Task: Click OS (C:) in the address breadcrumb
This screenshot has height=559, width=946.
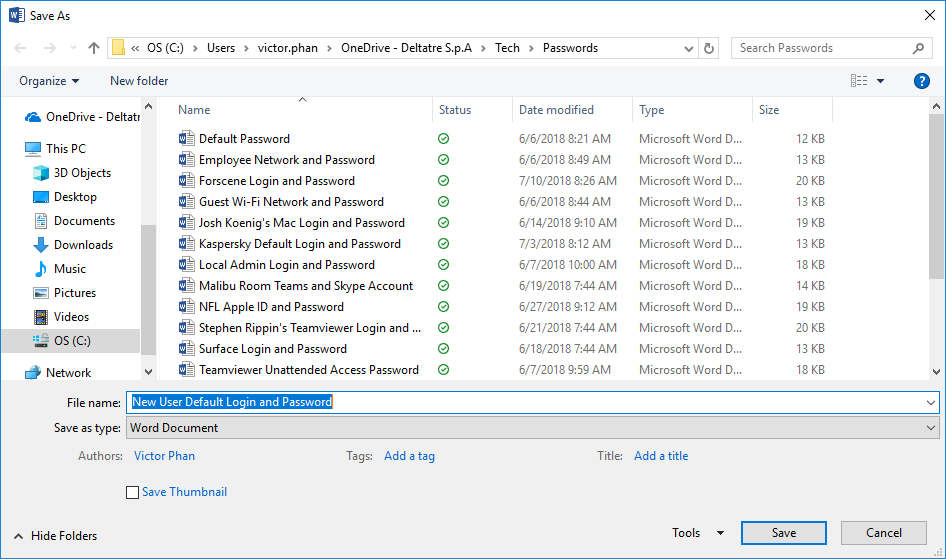Action: (x=165, y=48)
